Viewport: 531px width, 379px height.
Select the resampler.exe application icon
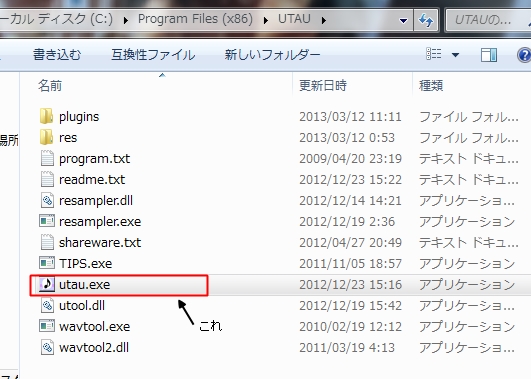pos(47,222)
